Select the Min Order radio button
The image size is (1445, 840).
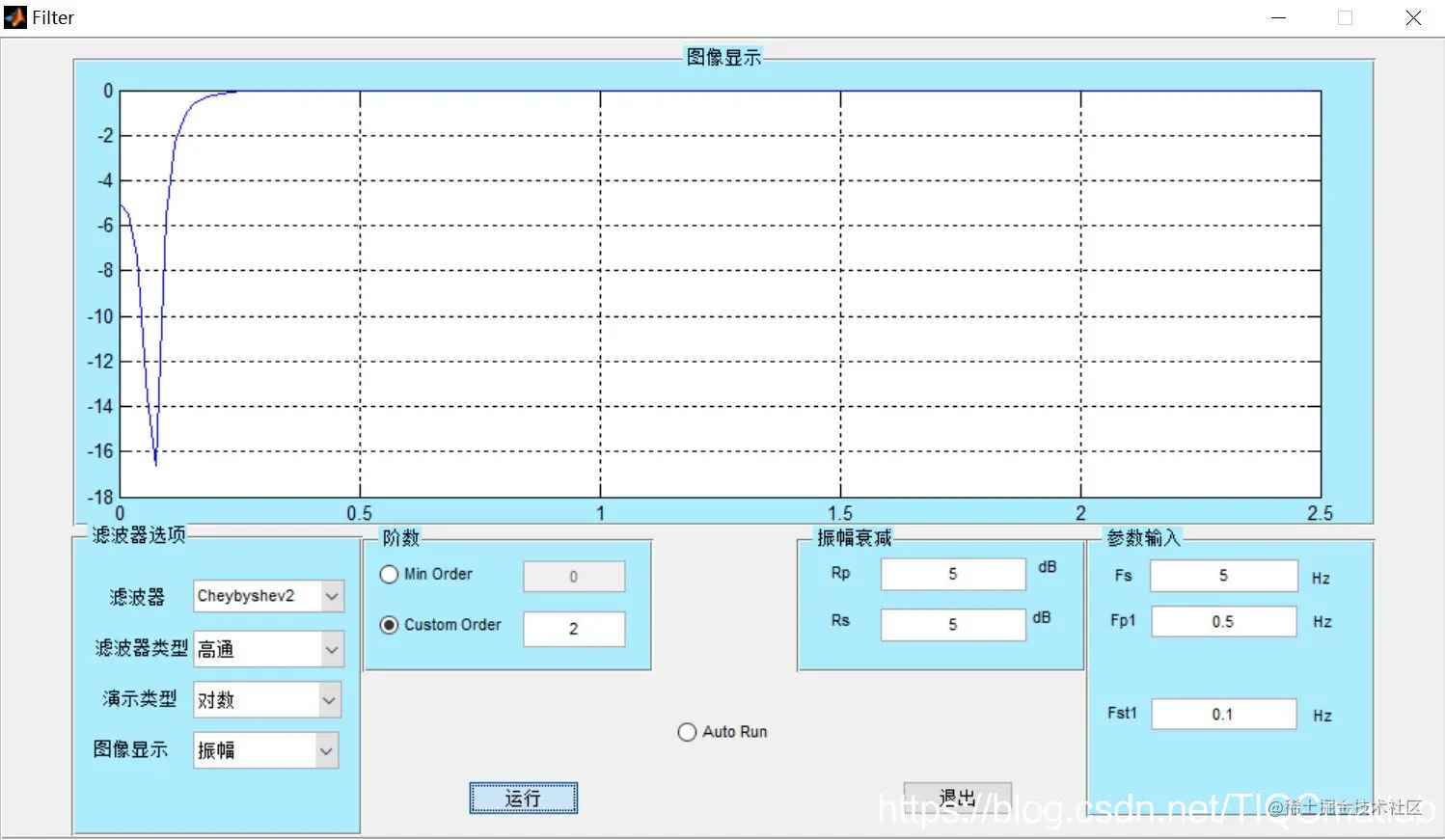[x=389, y=574]
